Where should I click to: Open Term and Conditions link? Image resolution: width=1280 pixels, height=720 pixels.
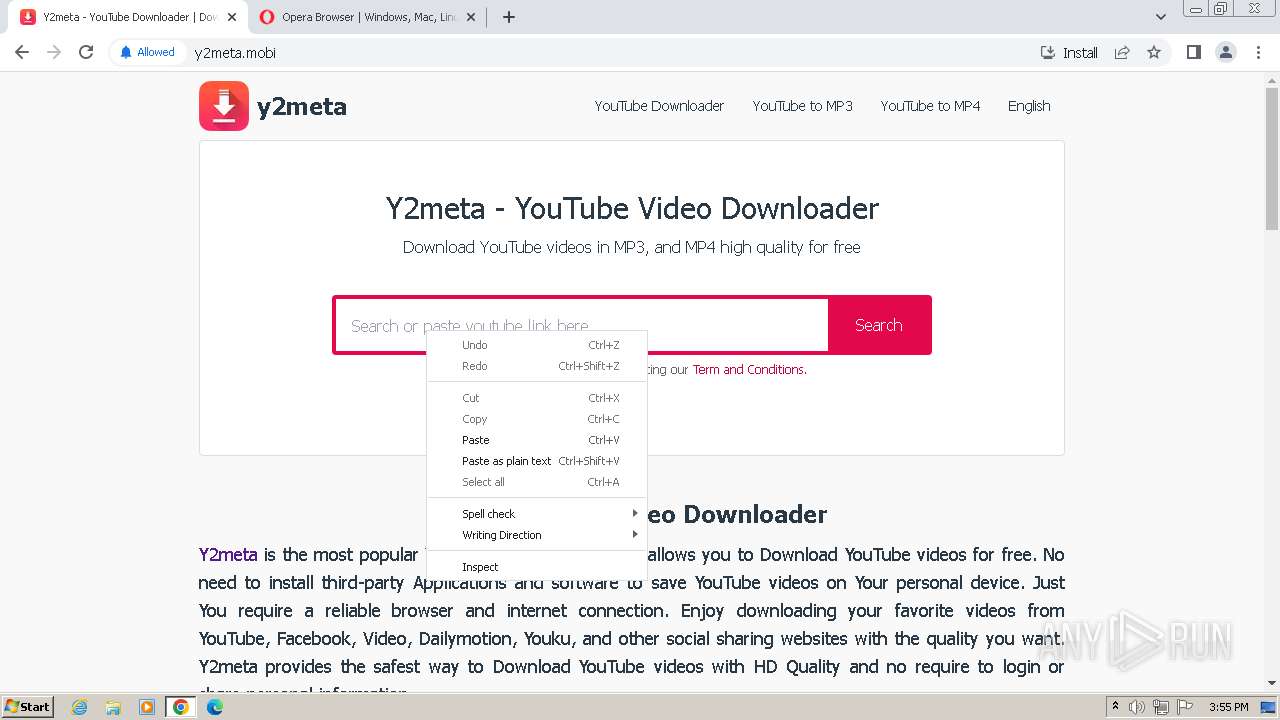748,369
